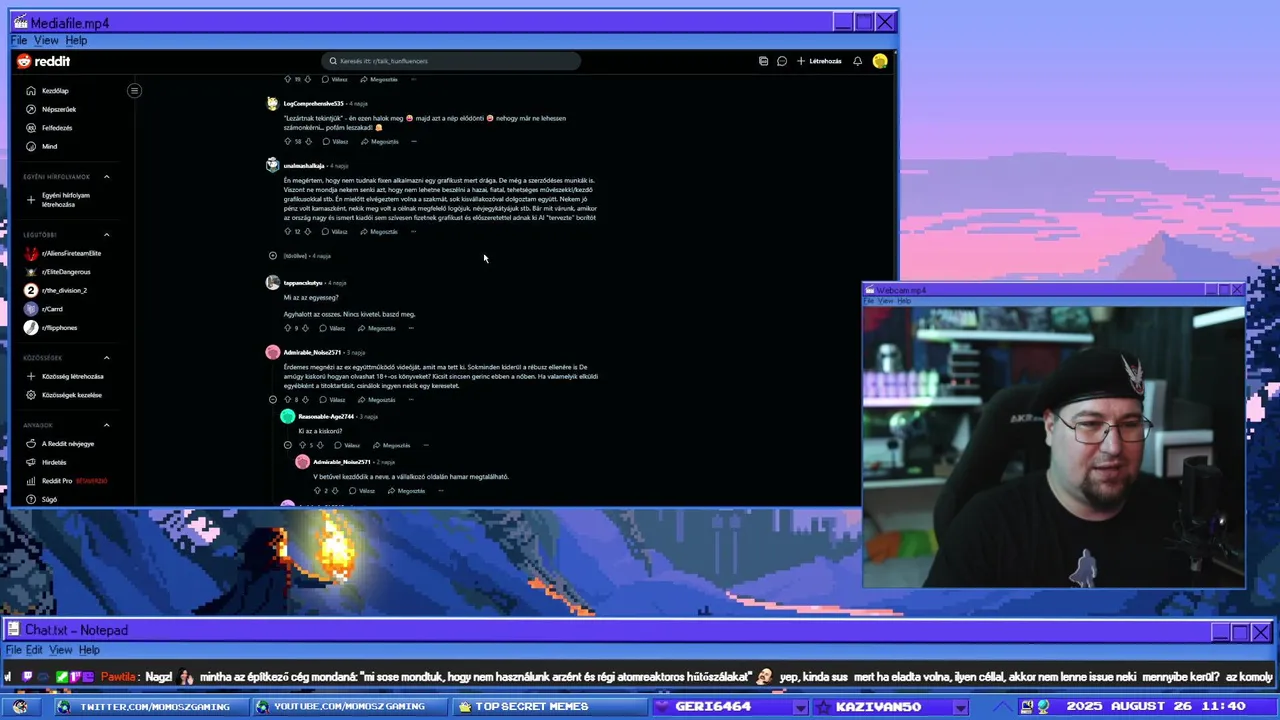
Task: Downvote the unalmashalkaja comment
Action: pos(308,231)
